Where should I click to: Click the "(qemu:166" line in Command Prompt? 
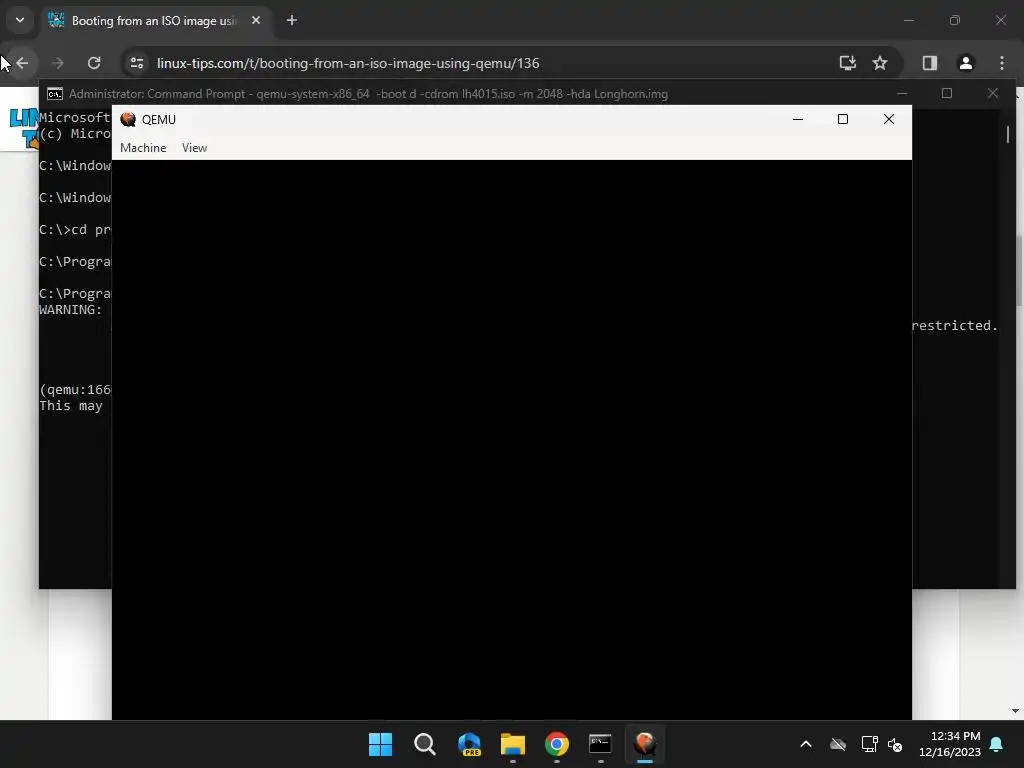coord(75,390)
